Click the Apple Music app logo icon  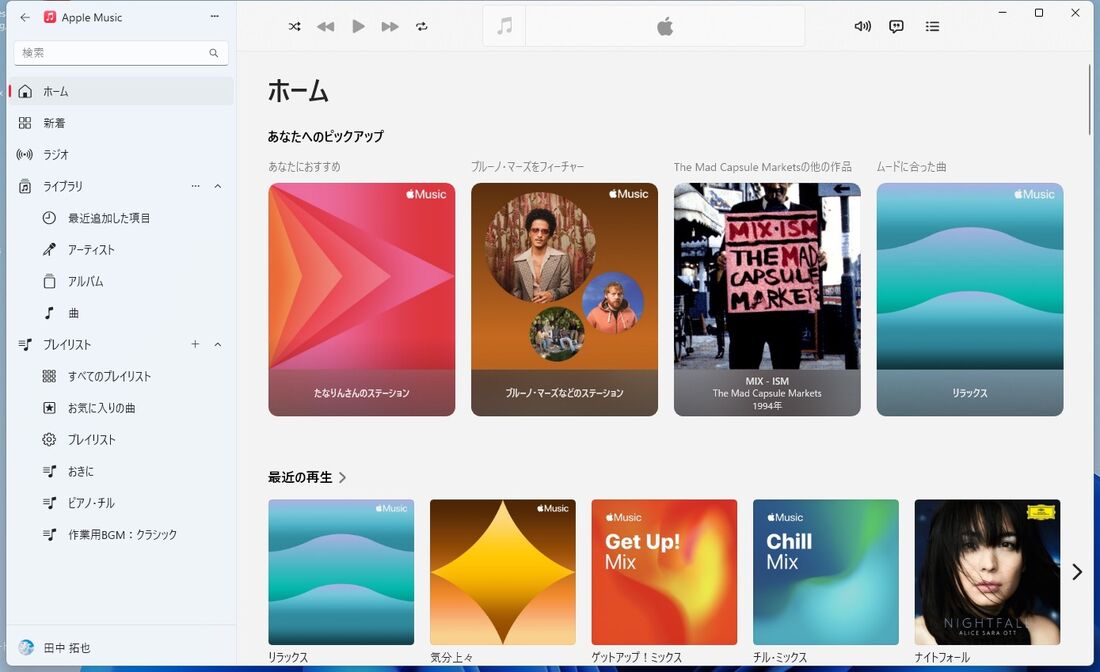pos(50,18)
